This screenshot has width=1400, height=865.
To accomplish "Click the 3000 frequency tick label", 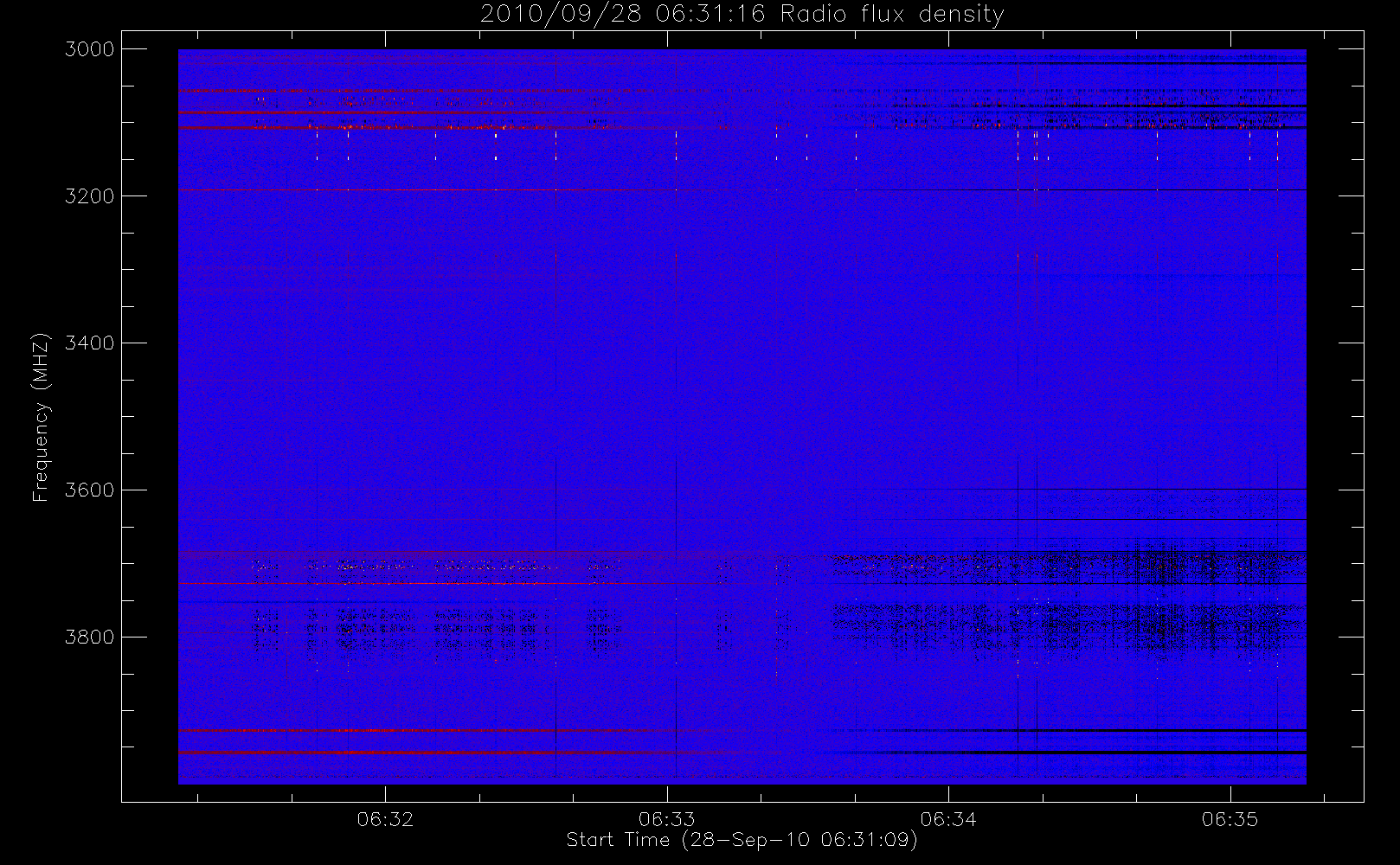I will (x=90, y=49).
